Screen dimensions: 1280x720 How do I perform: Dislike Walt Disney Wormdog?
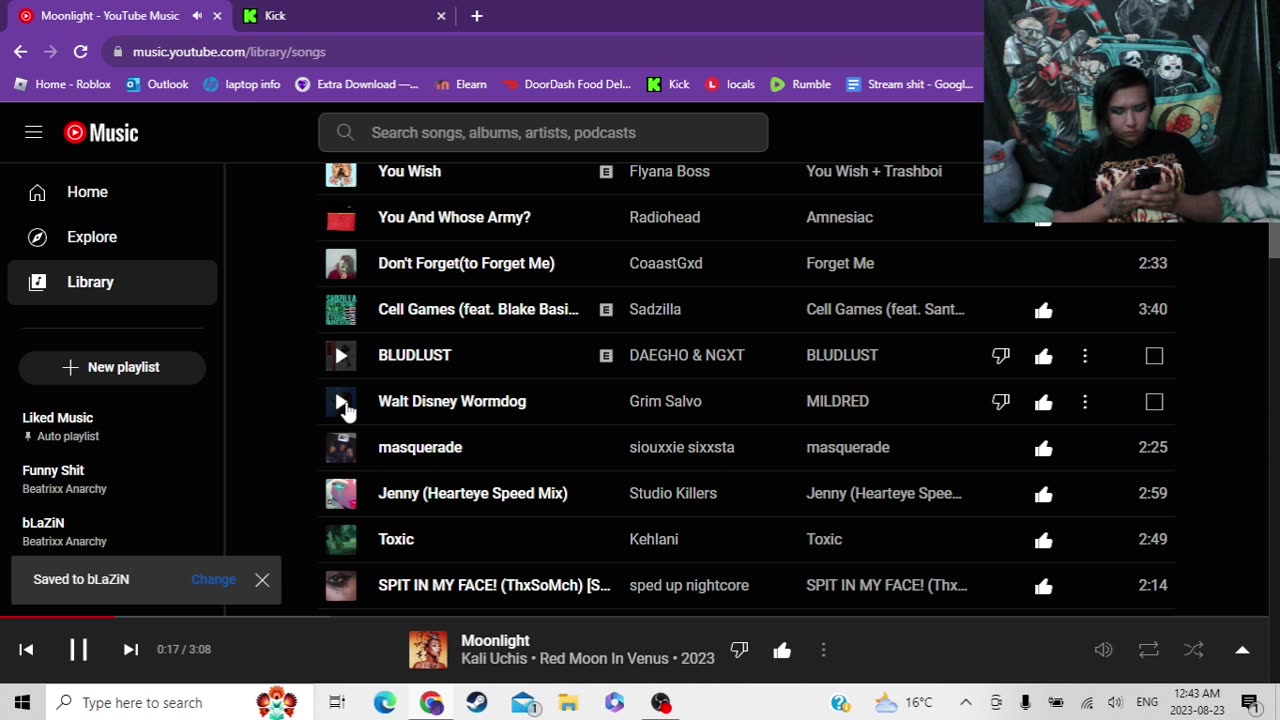tap(1000, 401)
